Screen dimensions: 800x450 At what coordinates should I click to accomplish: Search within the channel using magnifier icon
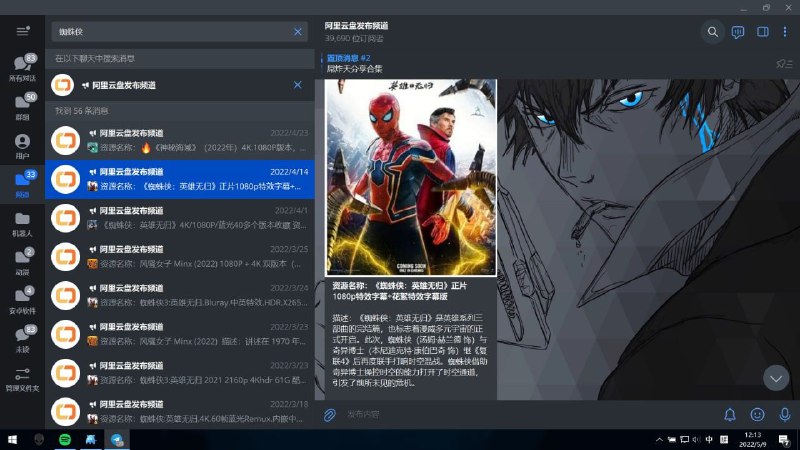tap(713, 32)
